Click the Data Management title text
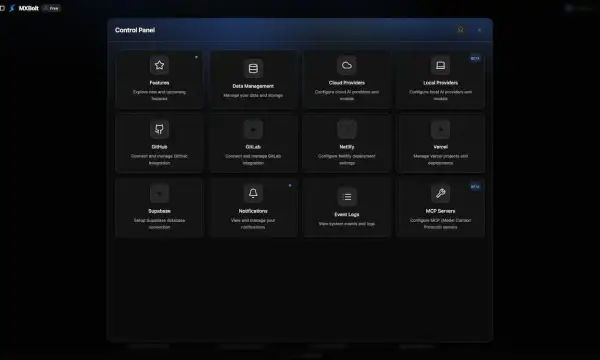Screen dimensions: 600x360 tap(253, 86)
